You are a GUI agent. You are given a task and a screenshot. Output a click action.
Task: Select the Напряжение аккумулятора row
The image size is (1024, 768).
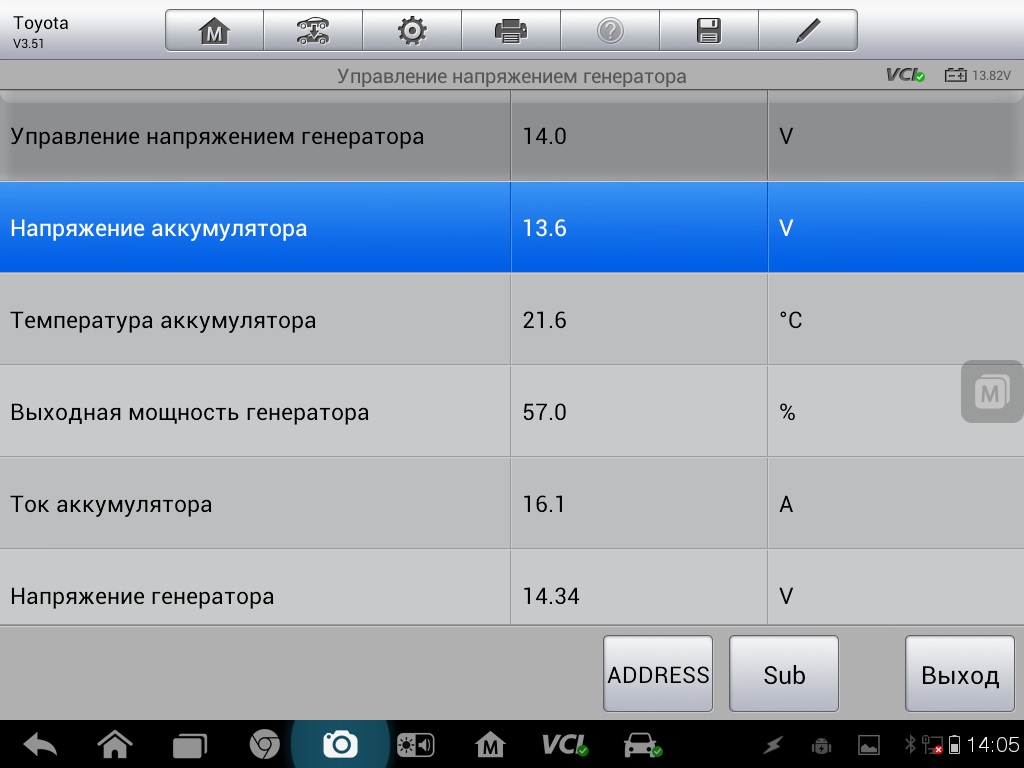click(255, 228)
